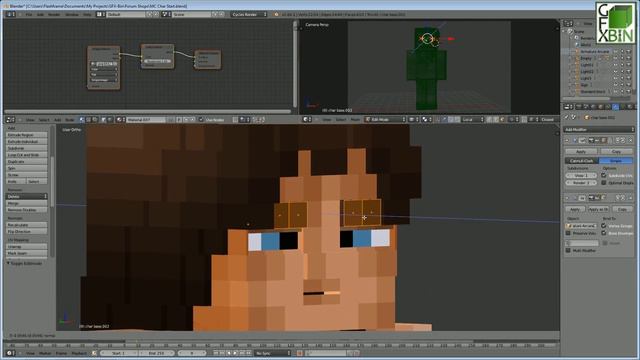640x360 pixels.
Task: Open the Scene selector field
Action: point(191,14)
